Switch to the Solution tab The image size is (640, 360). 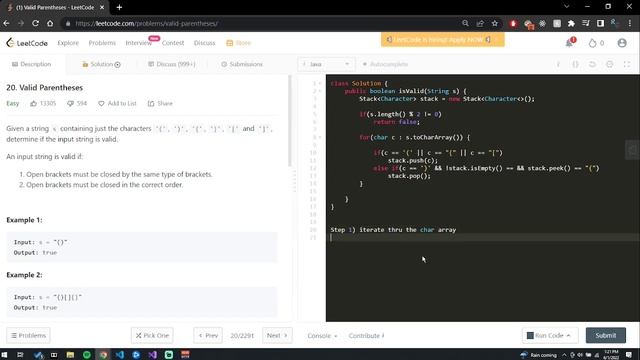[101, 64]
